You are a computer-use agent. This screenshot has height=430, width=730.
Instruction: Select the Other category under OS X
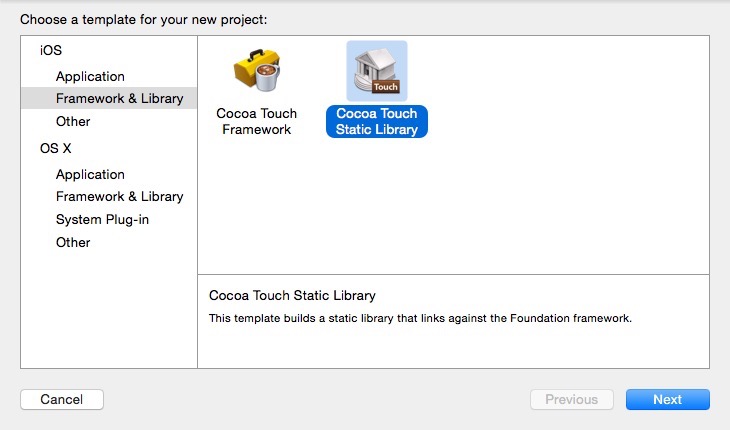click(x=73, y=242)
